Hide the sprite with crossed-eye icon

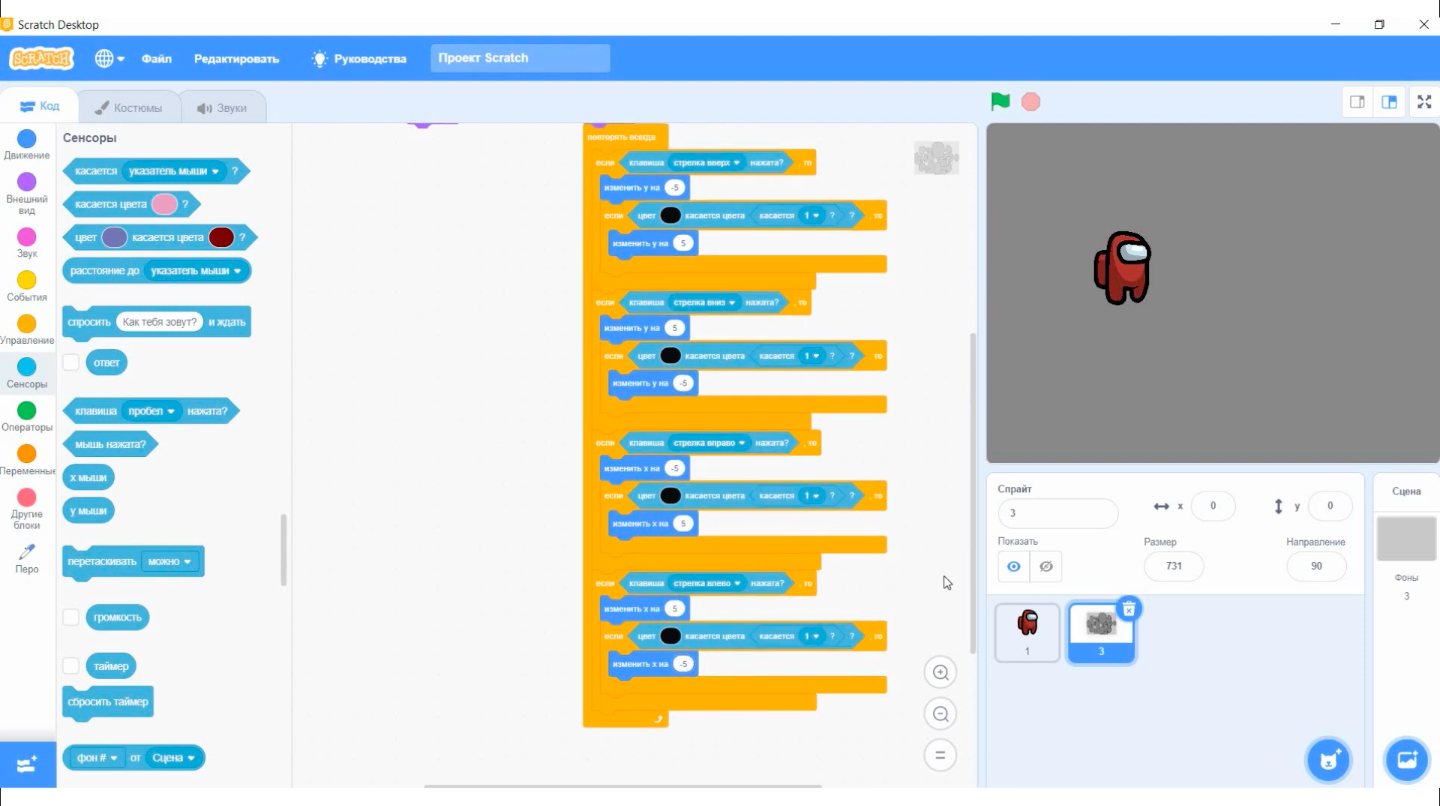pos(1046,566)
